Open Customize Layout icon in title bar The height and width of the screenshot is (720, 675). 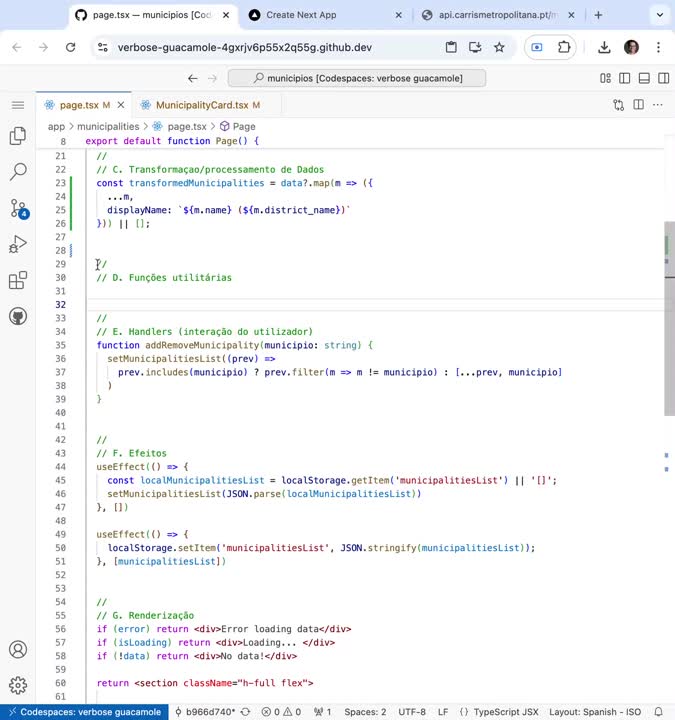605,78
